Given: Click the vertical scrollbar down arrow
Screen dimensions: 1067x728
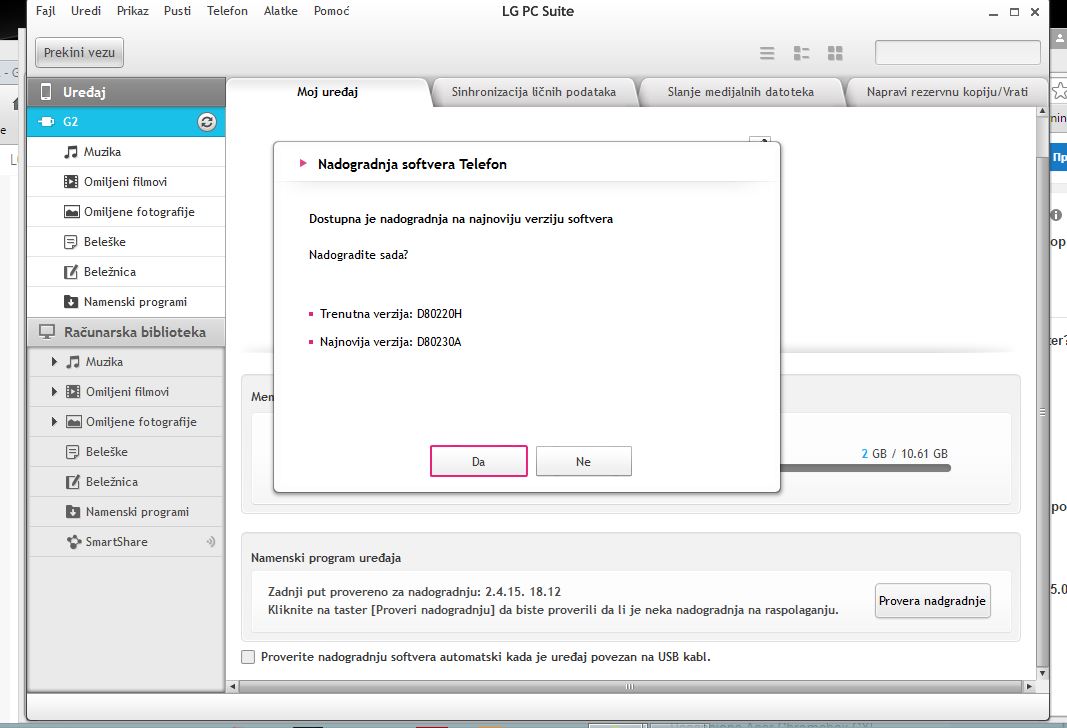Looking at the screenshot, I should point(1042,674).
